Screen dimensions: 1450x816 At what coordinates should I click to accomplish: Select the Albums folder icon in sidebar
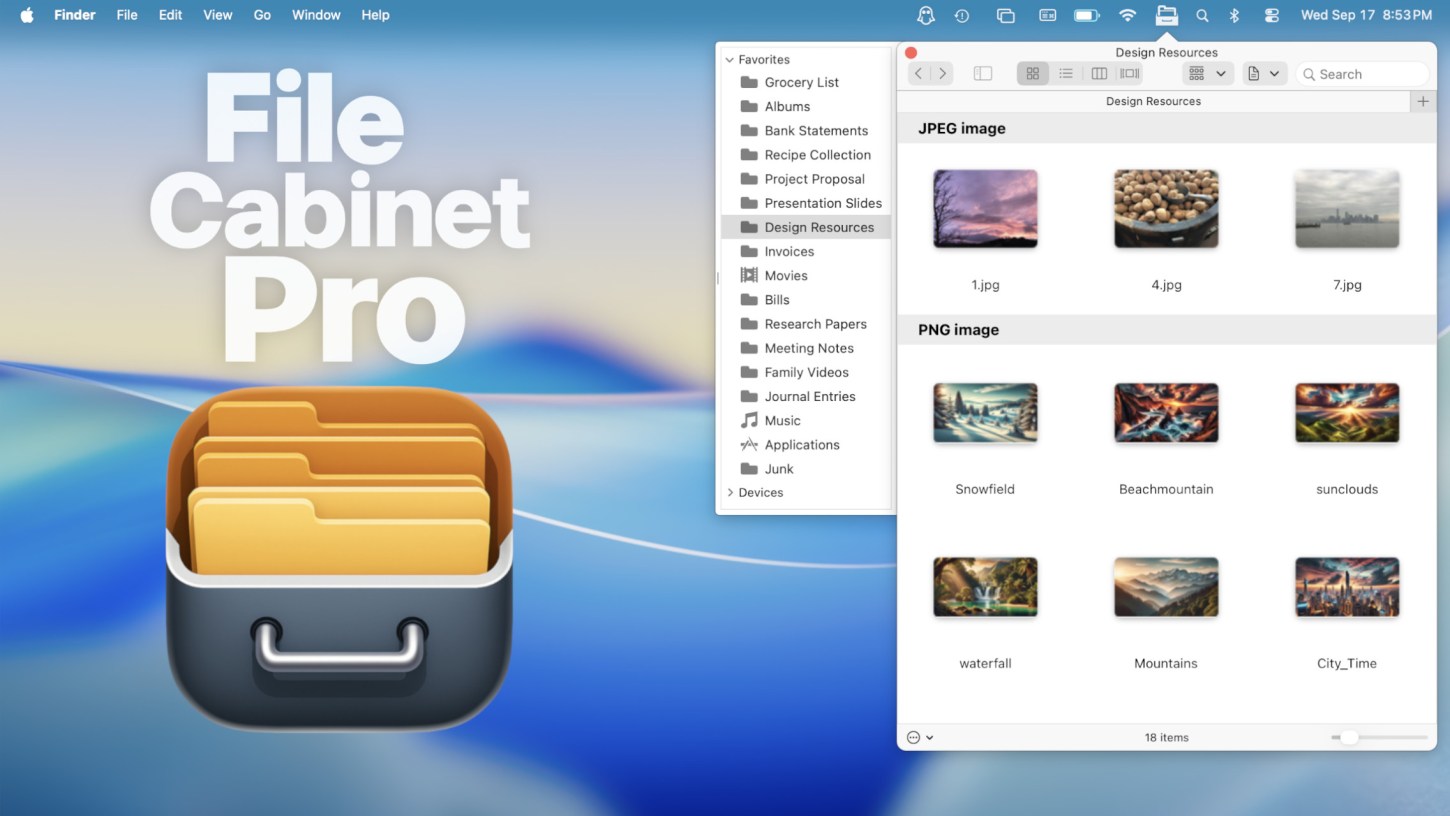point(749,107)
